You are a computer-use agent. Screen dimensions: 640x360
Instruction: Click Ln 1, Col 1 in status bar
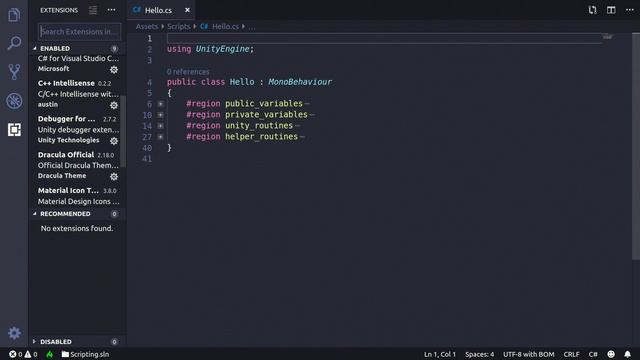coord(440,354)
